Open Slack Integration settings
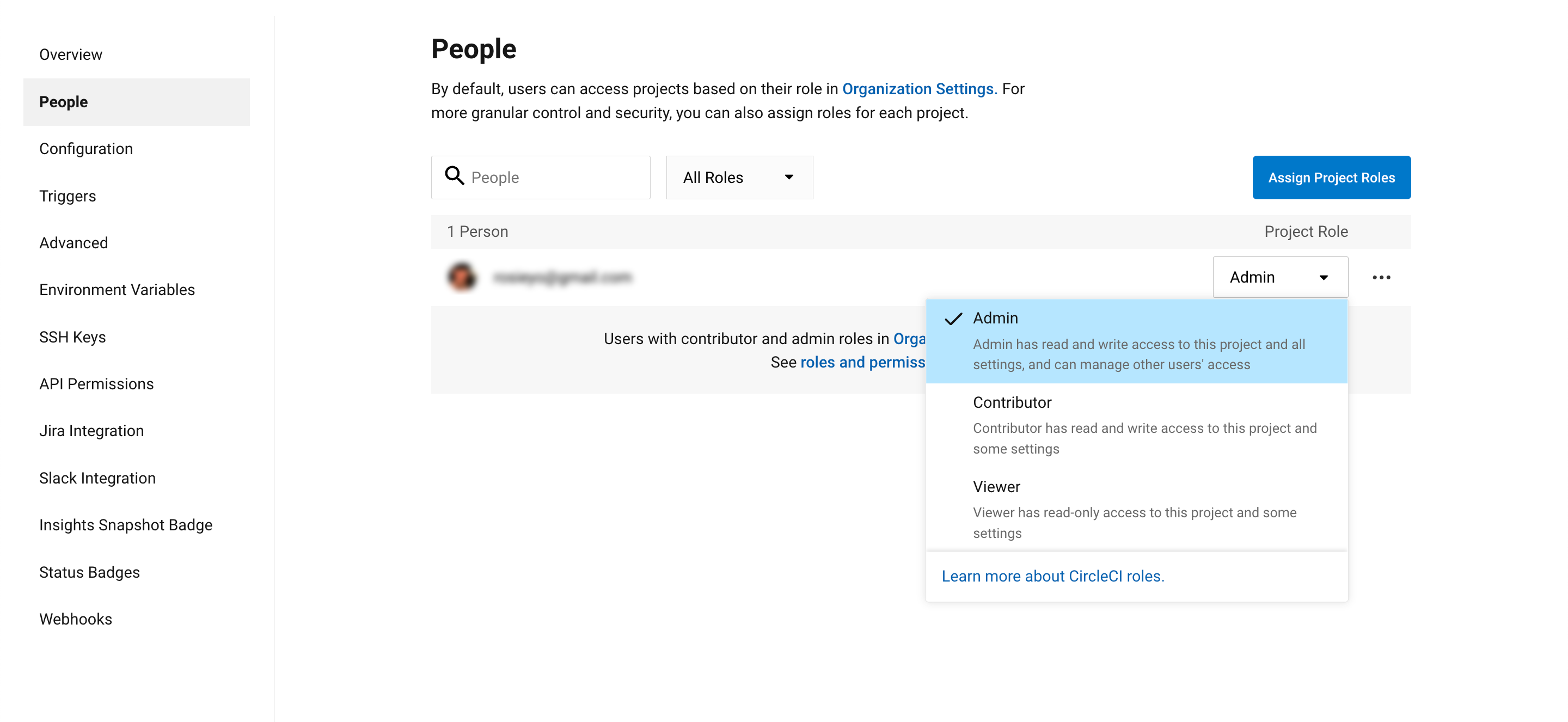This screenshot has height=722, width=1568. (x=97, y=478)
